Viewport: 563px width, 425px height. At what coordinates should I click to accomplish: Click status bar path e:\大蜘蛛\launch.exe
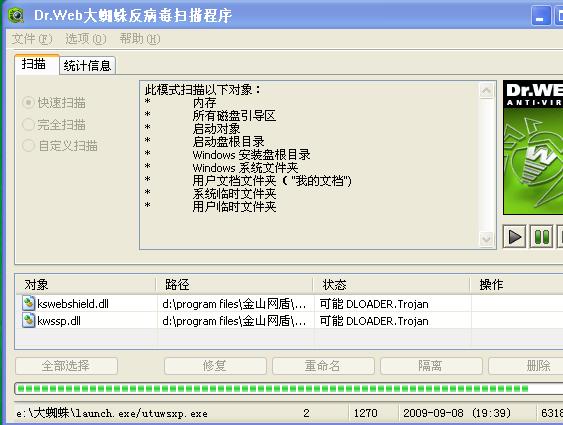coord(112,413)
